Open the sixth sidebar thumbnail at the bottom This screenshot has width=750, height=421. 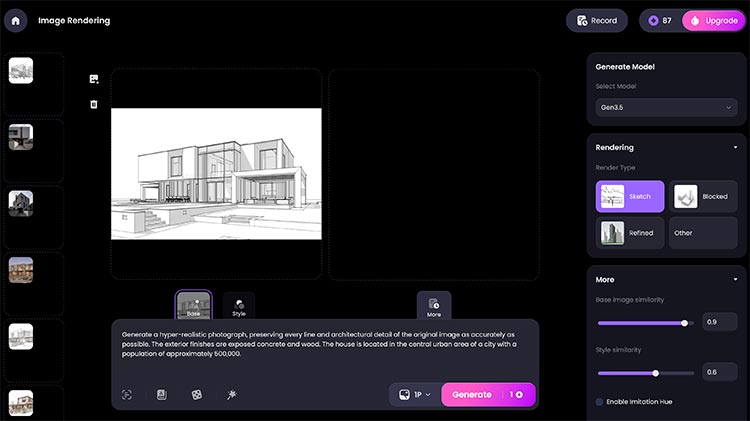pos(21,403)
